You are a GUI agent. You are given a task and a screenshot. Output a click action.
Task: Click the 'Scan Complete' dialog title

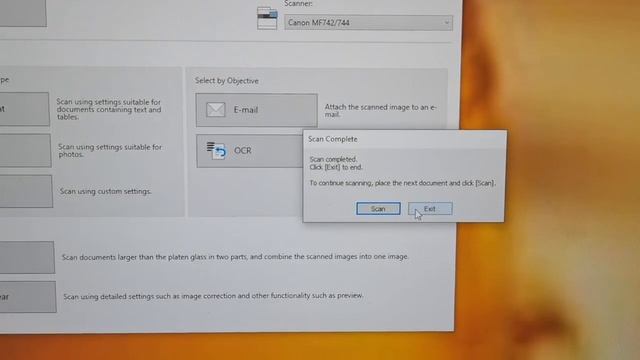[x=333, y=139]
